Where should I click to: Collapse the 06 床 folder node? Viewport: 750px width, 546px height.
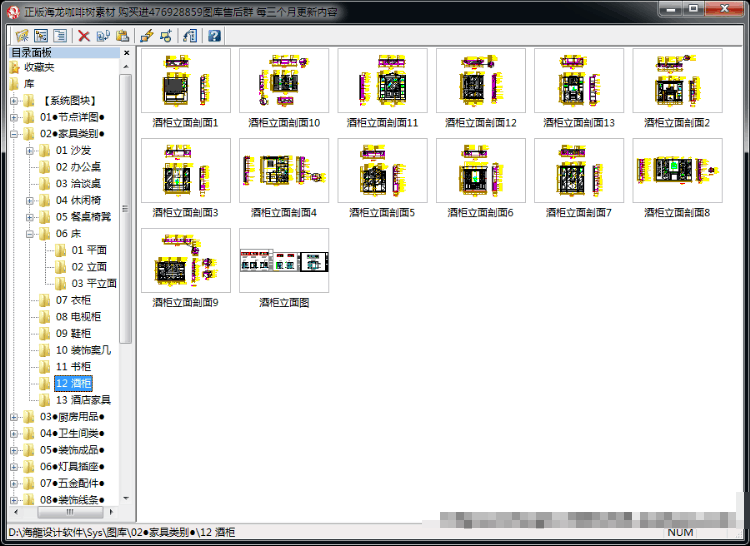[30, 234]
